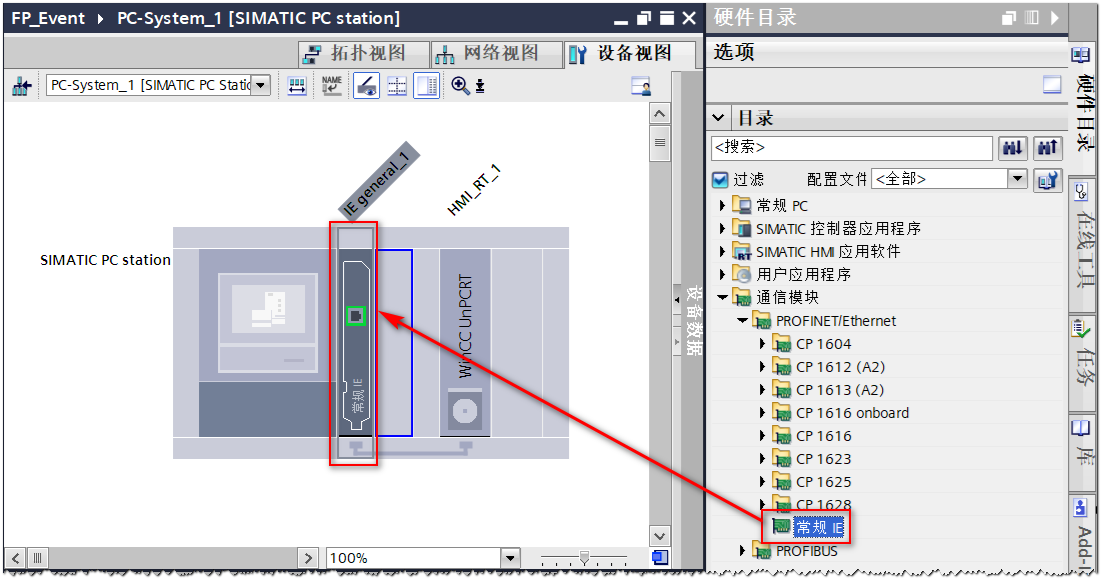
Task: Open the PC-System_1 device selector dropdown
Action: coord(261,86)
